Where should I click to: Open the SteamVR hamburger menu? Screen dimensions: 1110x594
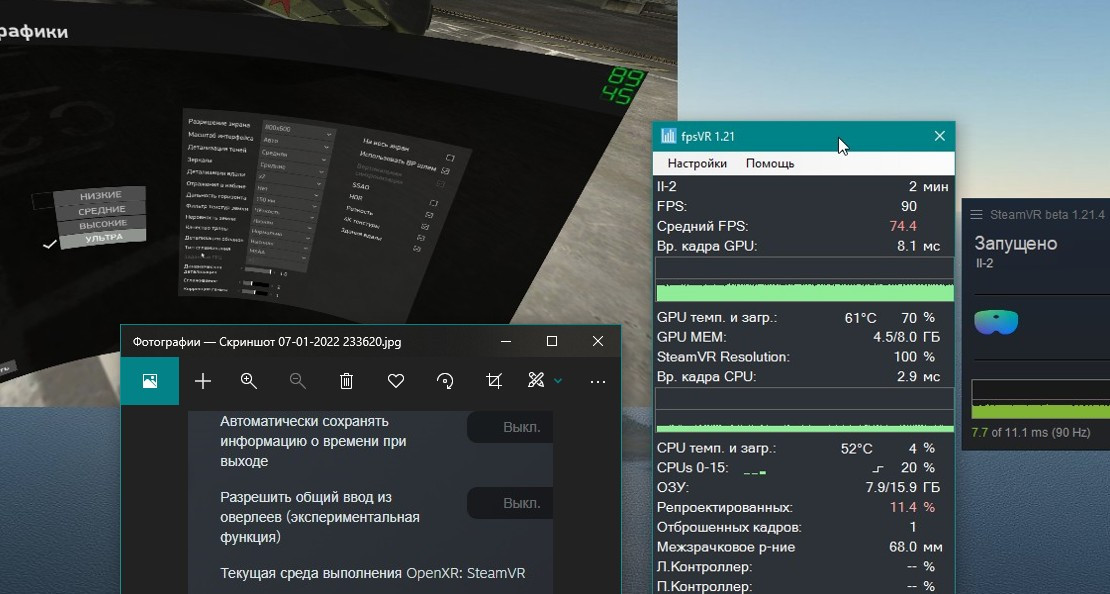pos(977,215)
